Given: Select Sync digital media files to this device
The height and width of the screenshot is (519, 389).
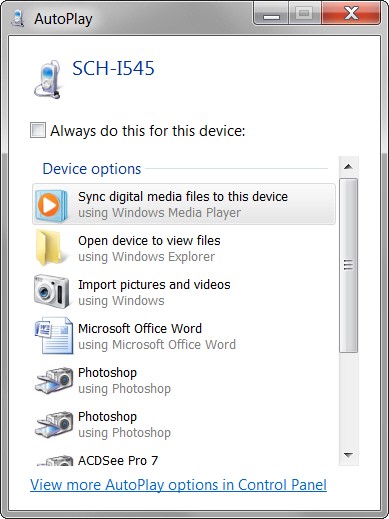Looking at the screenshot, I should 184,204.
